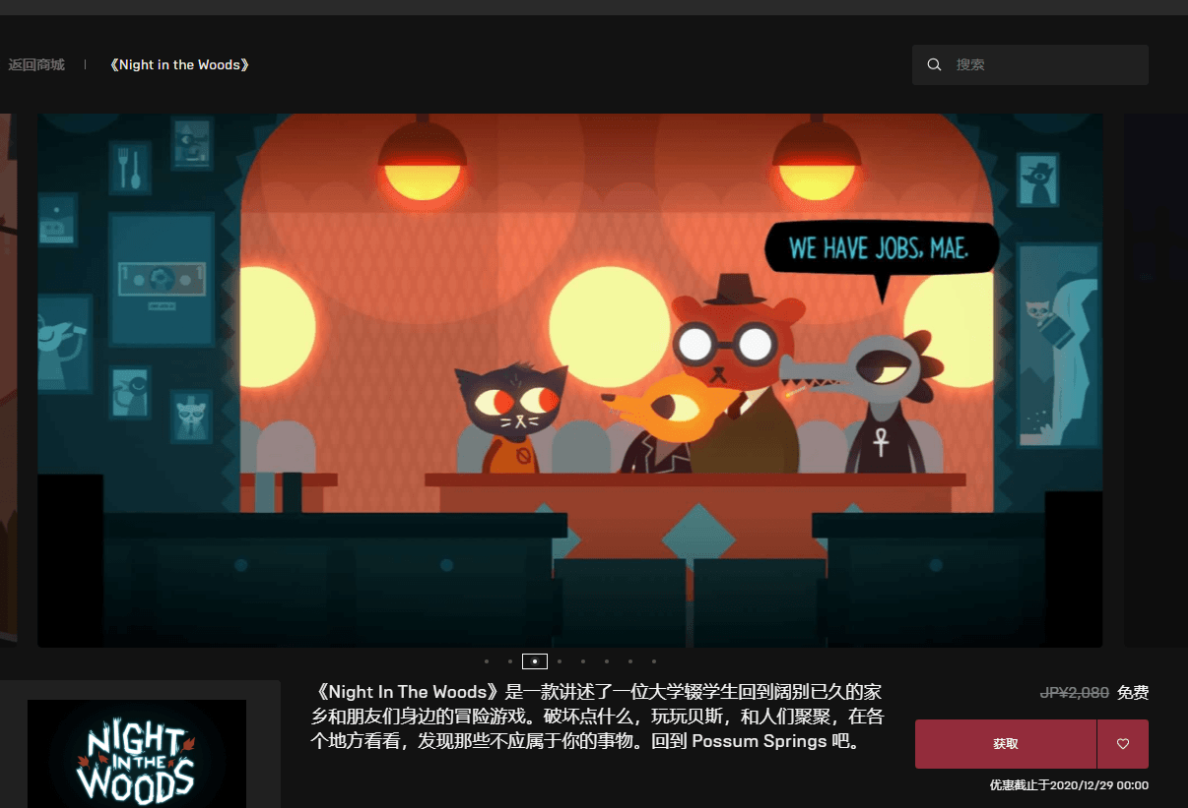
Task: Select the fourth carousel dot
Action: click(559, 662)
